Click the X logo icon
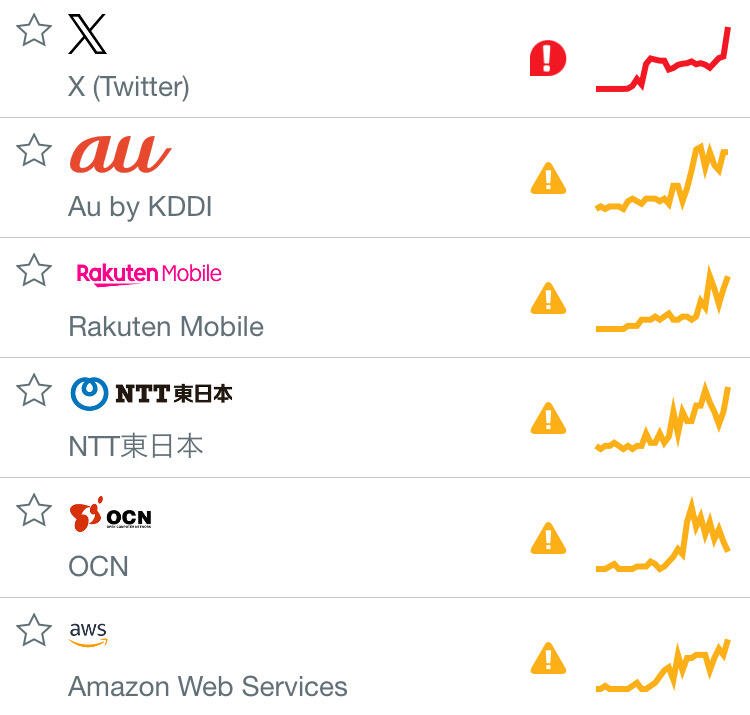 [x=87, y=34]
